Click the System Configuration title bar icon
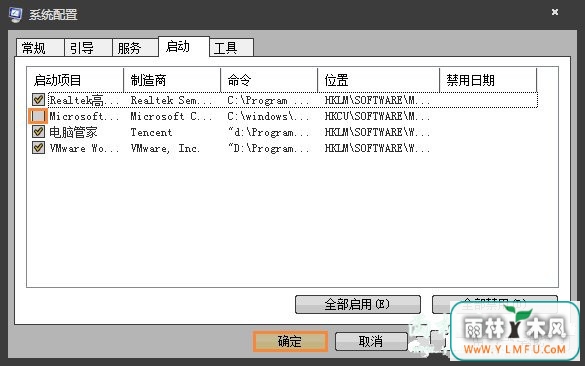Viewport: 585px width, 366px height. (16, 15)
